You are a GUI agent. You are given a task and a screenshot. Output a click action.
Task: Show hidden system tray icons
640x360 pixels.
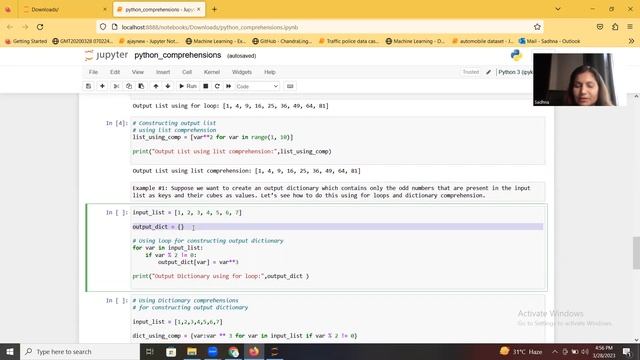point(555,351)
